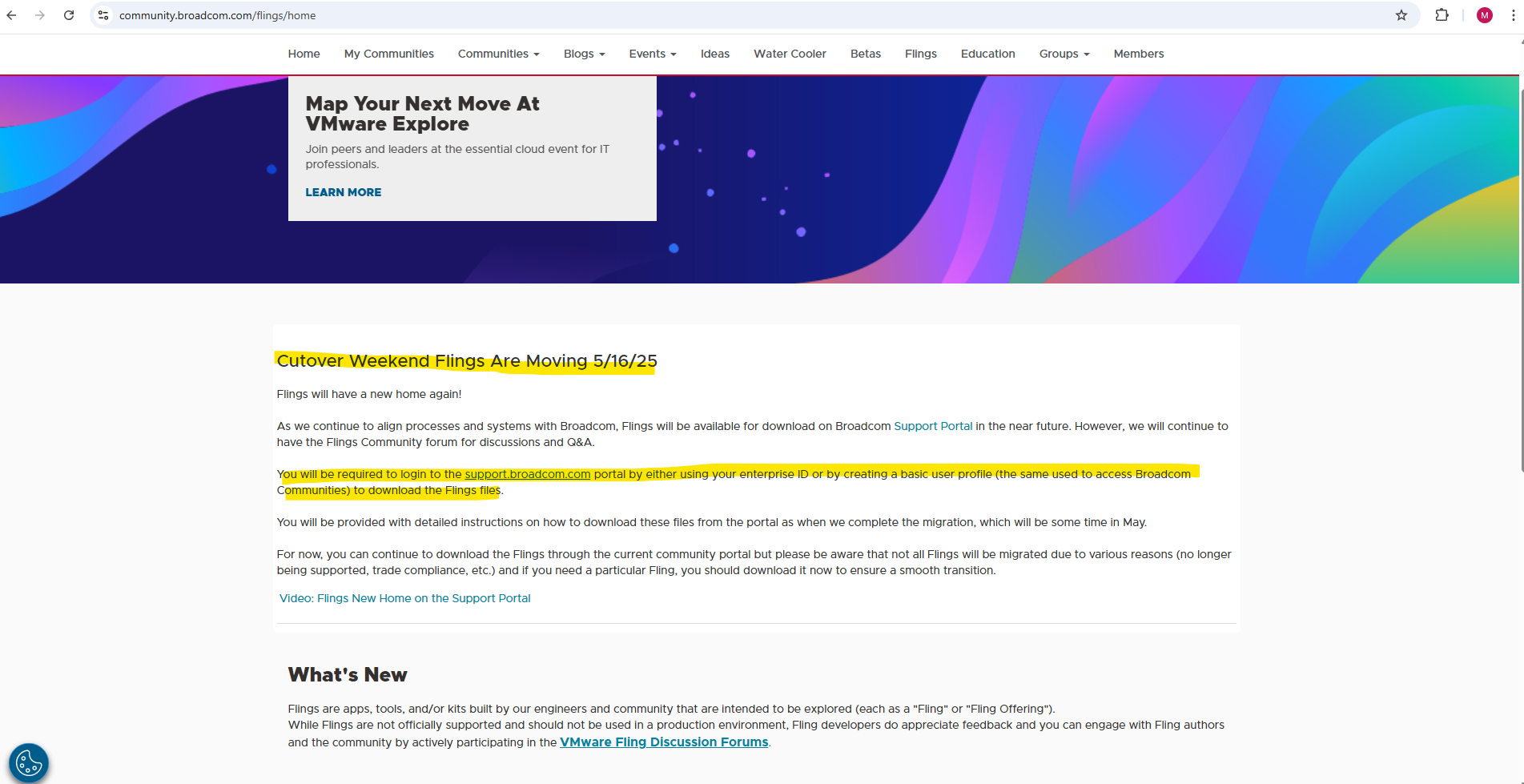Open the Ideas nav item
The height and width of the screenshot is (784, 1524).
tap(715, 54)
